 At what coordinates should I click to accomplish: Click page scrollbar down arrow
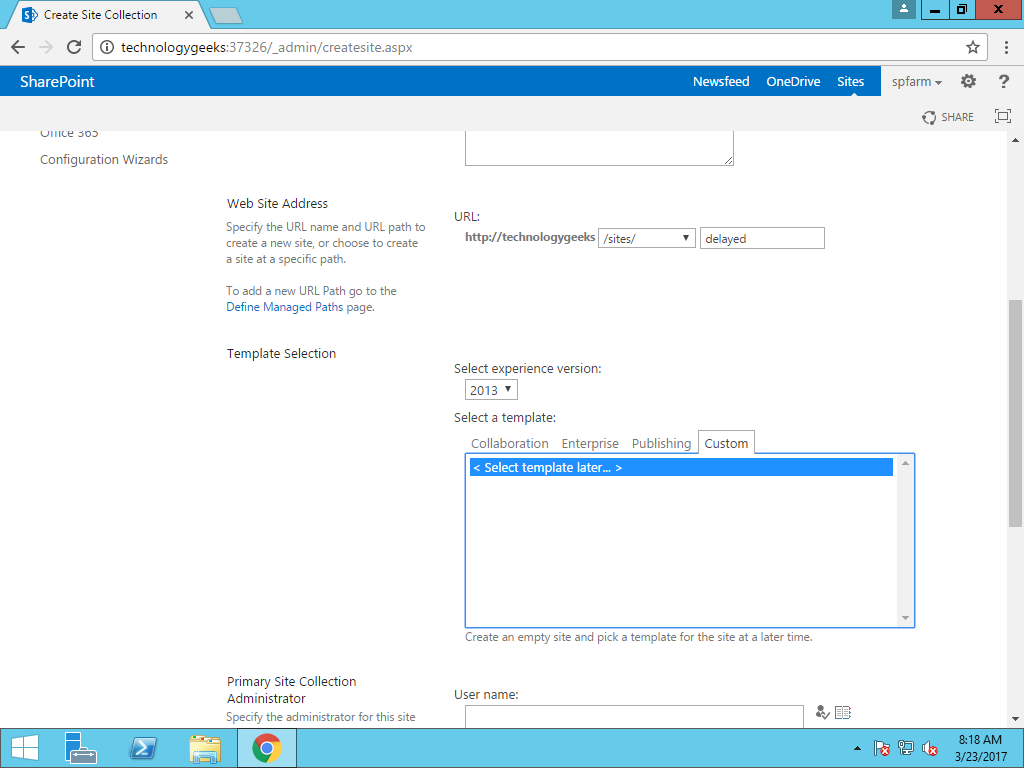pos(1016,719)
